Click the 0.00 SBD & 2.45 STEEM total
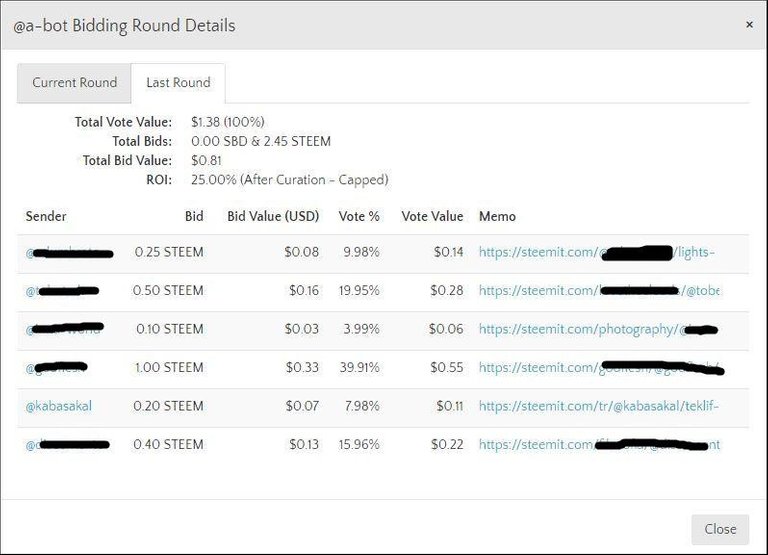The height and width of the screenshot is (555, 768). 261,142
